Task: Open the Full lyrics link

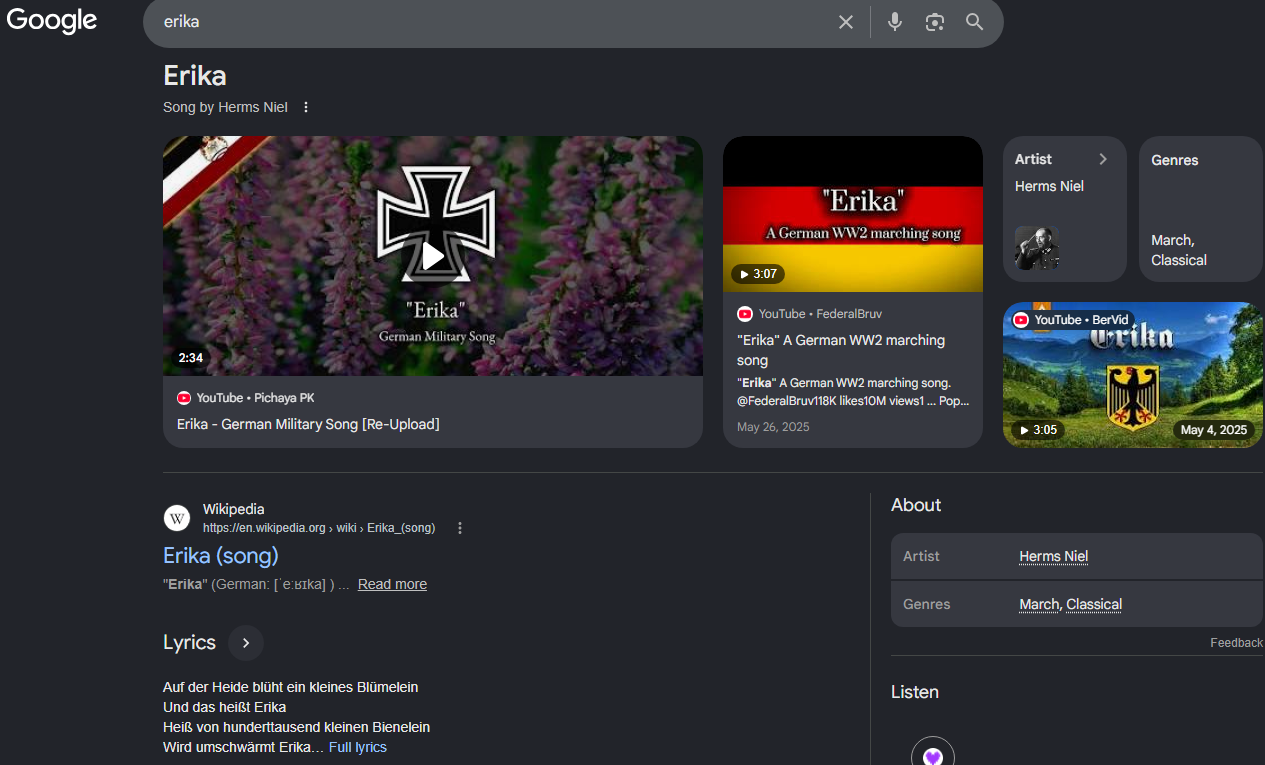Action: (x=358, y=747)
